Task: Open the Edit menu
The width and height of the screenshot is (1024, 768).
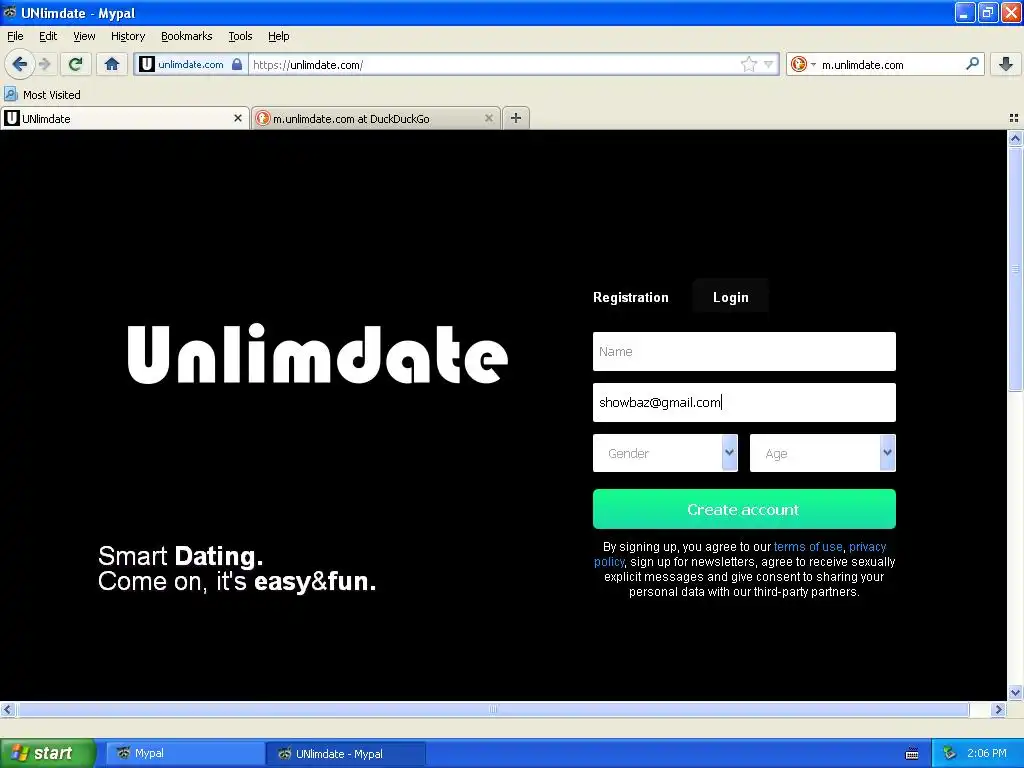Action: 48,36
